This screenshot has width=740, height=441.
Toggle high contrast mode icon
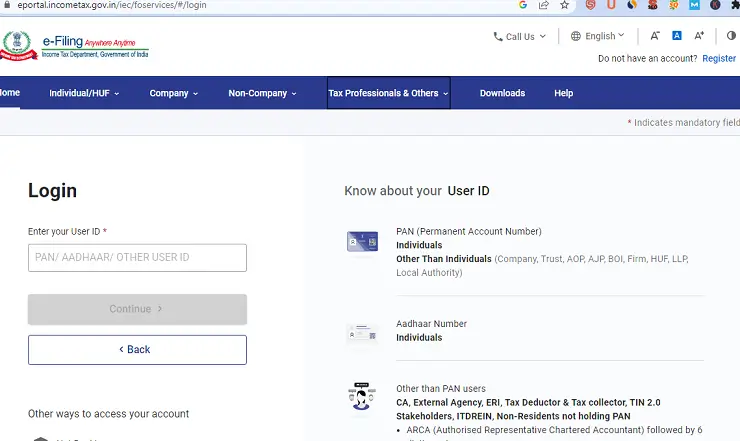731,35
